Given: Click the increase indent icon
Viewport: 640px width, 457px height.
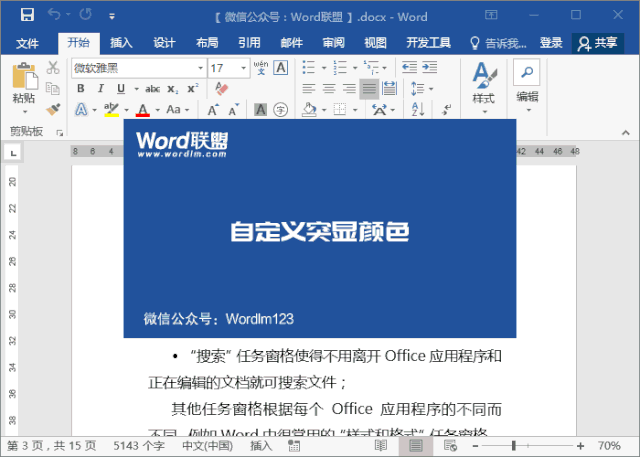Looking at the screenshot, I should 430,67.
